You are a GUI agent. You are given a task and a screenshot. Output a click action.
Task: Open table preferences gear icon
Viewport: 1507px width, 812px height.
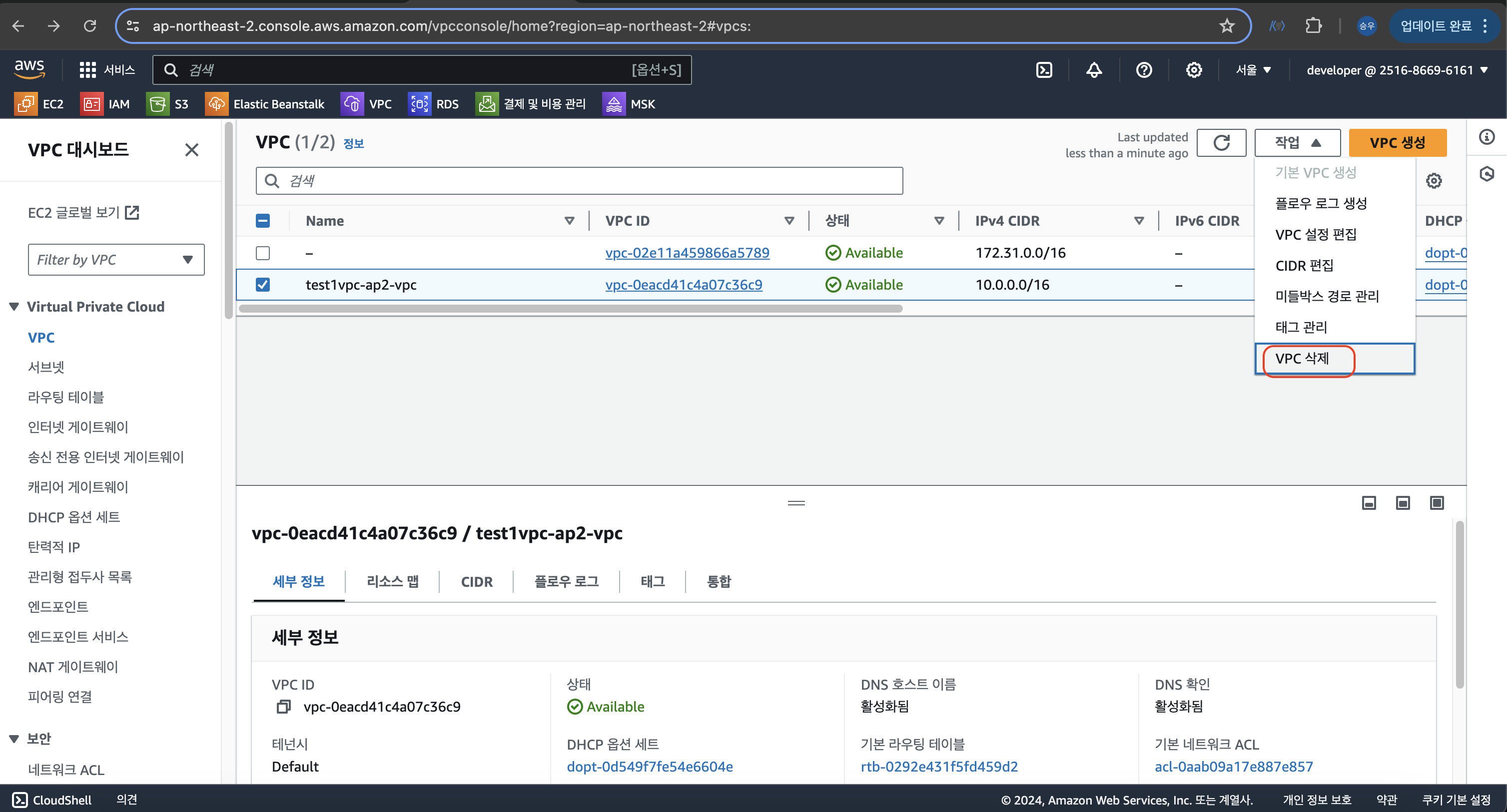pos(1433,181)
